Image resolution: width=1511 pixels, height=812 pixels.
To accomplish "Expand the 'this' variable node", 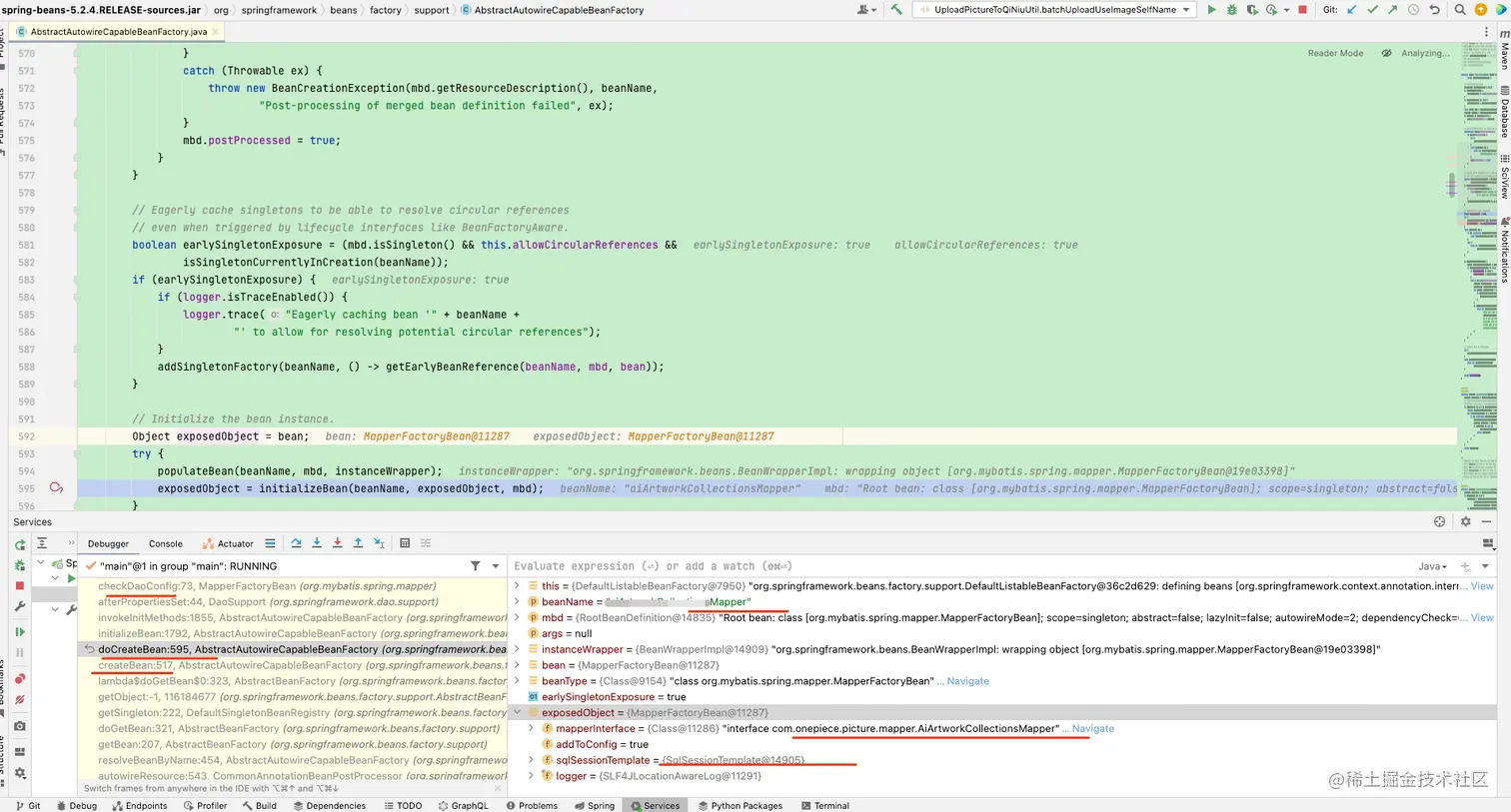I will 518,586.
